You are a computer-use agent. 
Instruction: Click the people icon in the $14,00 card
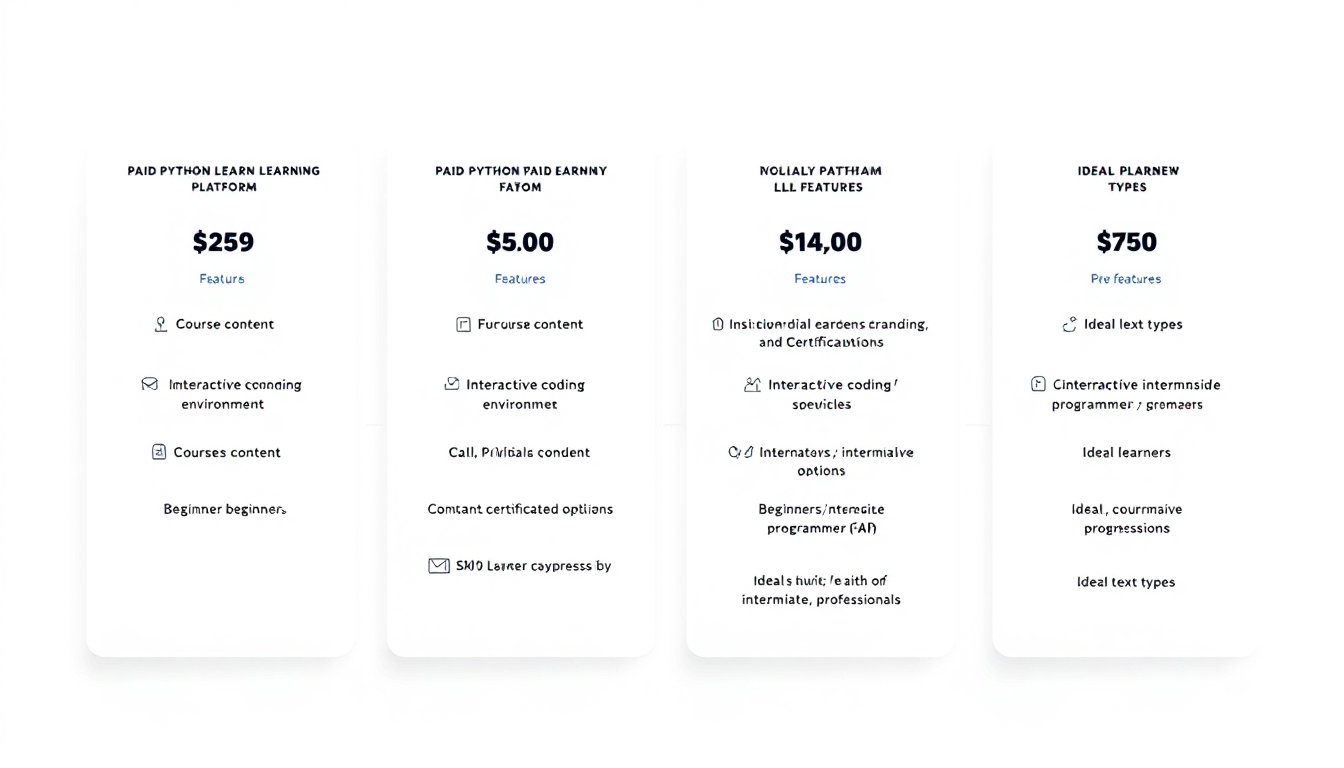752,384
